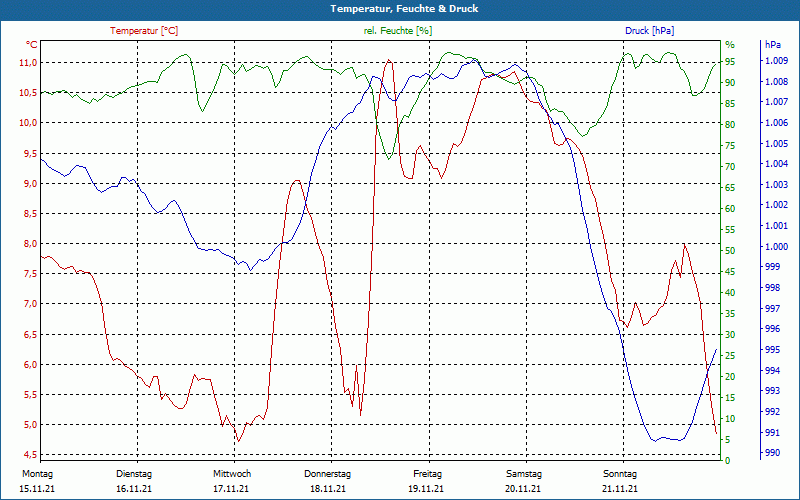Select the green rel. Feuchte [%] legend label
This screenshot has width=800, height=500.
point(397,31)
